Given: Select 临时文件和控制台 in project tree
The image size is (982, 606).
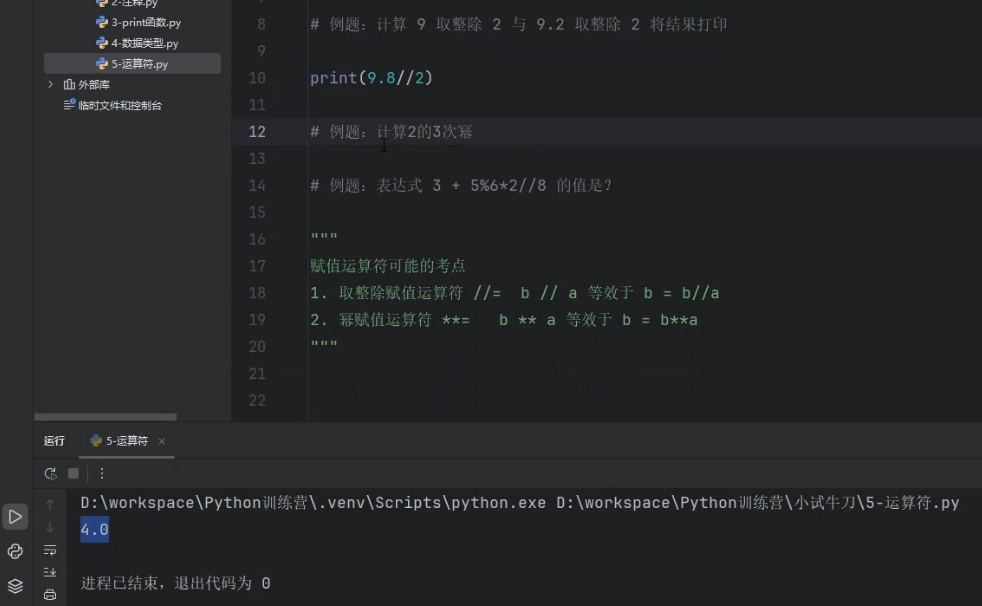Looking at the screenshot, I should click(x=119, y=105).
